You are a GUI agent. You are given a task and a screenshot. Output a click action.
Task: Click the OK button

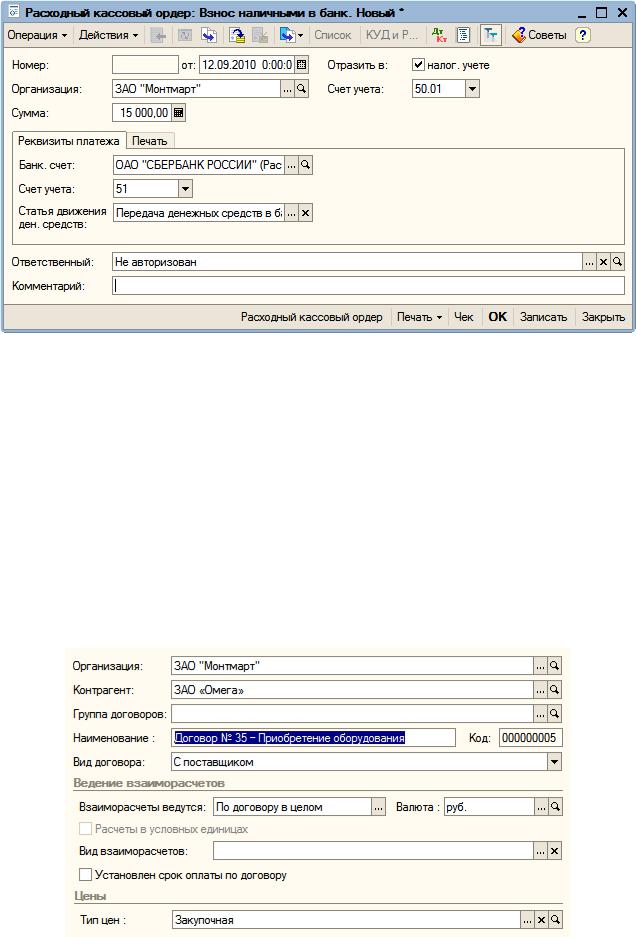pyautogui.click(x=497, y=317)
